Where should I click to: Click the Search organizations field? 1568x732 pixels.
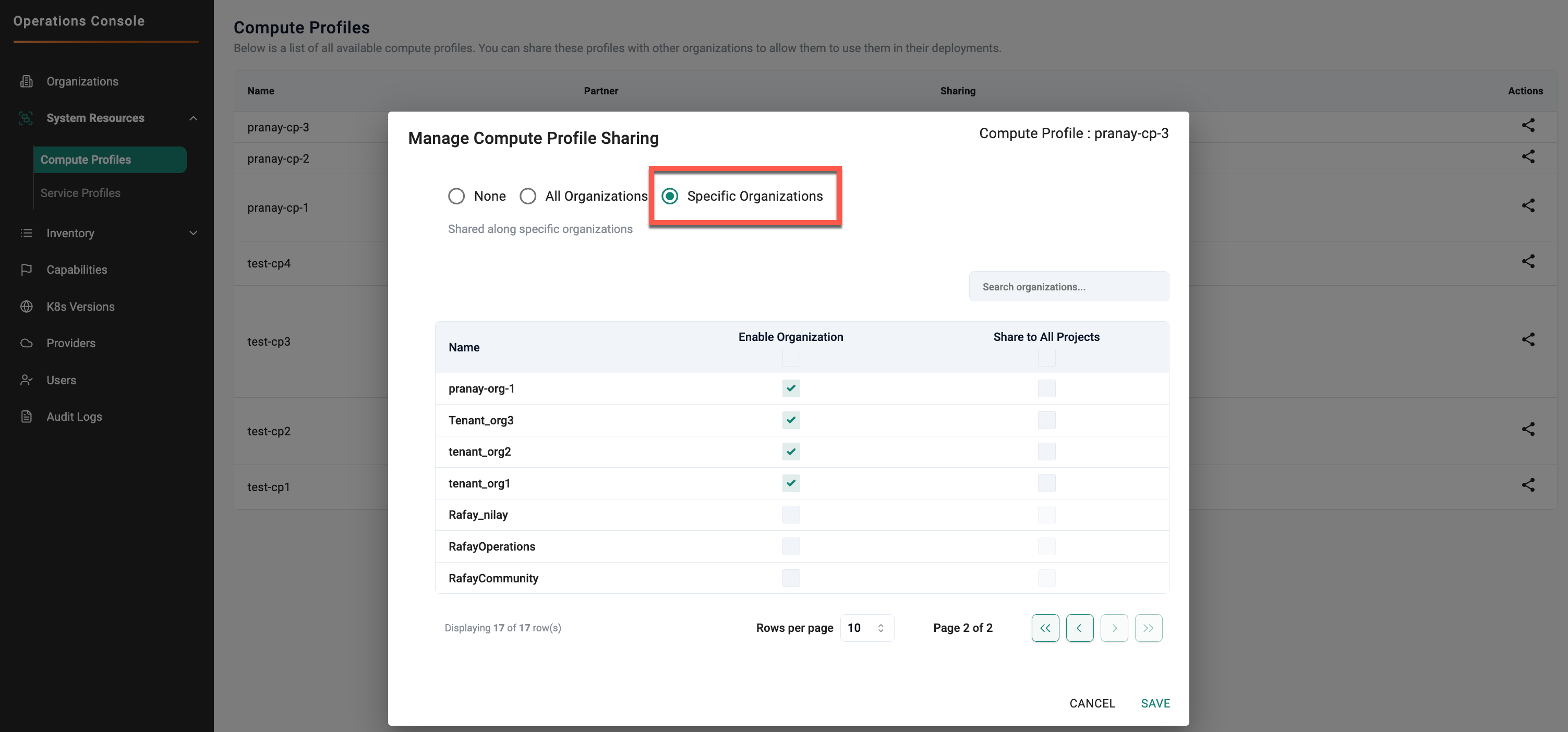tap(1068, 287)
